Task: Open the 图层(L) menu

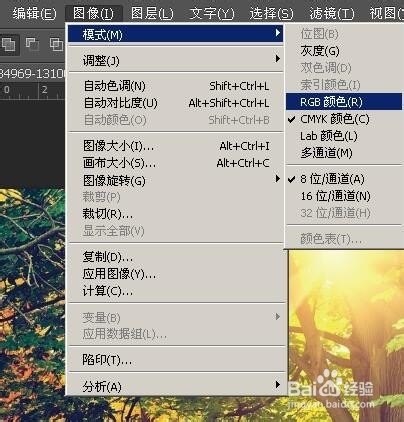Action: coord(152,14)
